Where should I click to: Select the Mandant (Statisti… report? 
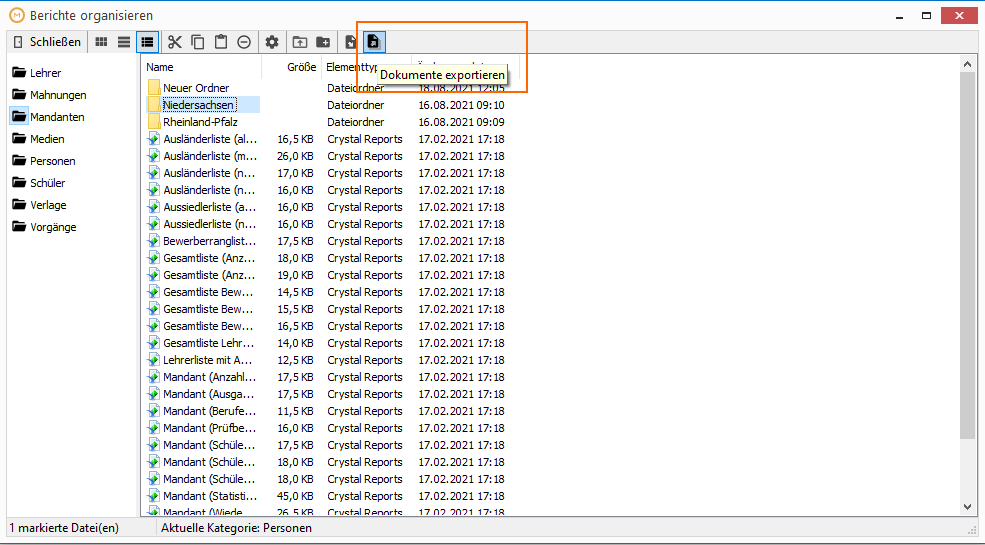pos(210,495)
